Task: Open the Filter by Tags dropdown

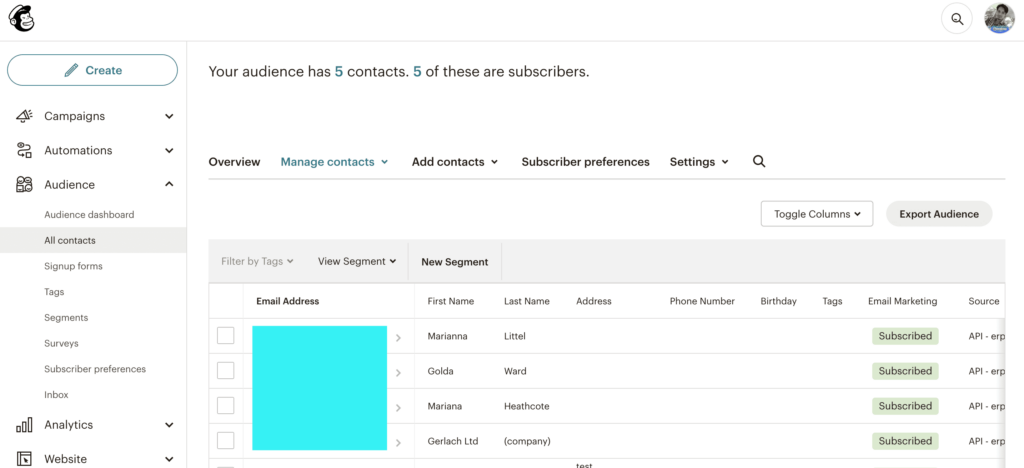Action: tap(257, 261)
